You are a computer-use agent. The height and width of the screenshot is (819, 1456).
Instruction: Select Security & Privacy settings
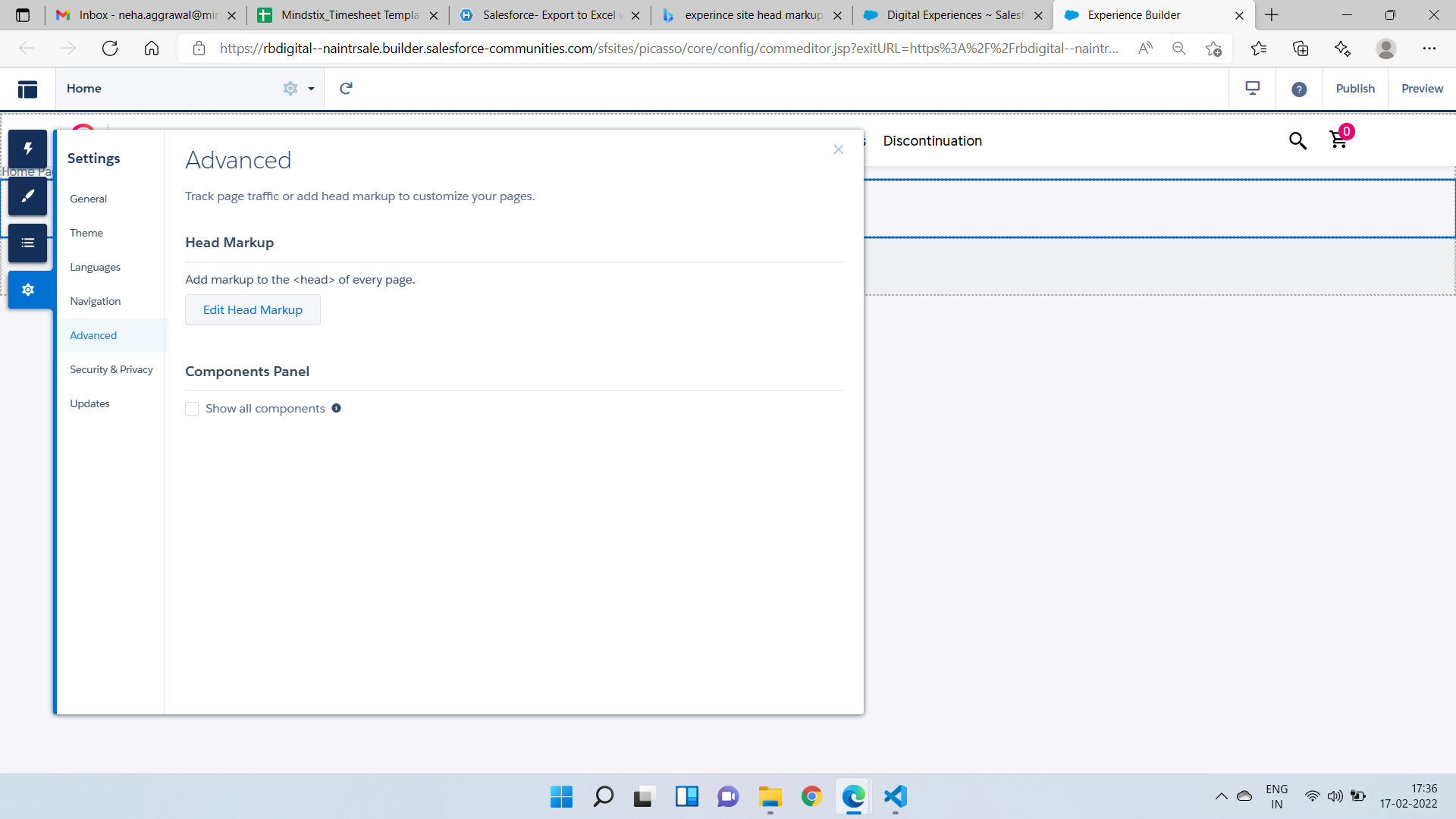(111, 369)
